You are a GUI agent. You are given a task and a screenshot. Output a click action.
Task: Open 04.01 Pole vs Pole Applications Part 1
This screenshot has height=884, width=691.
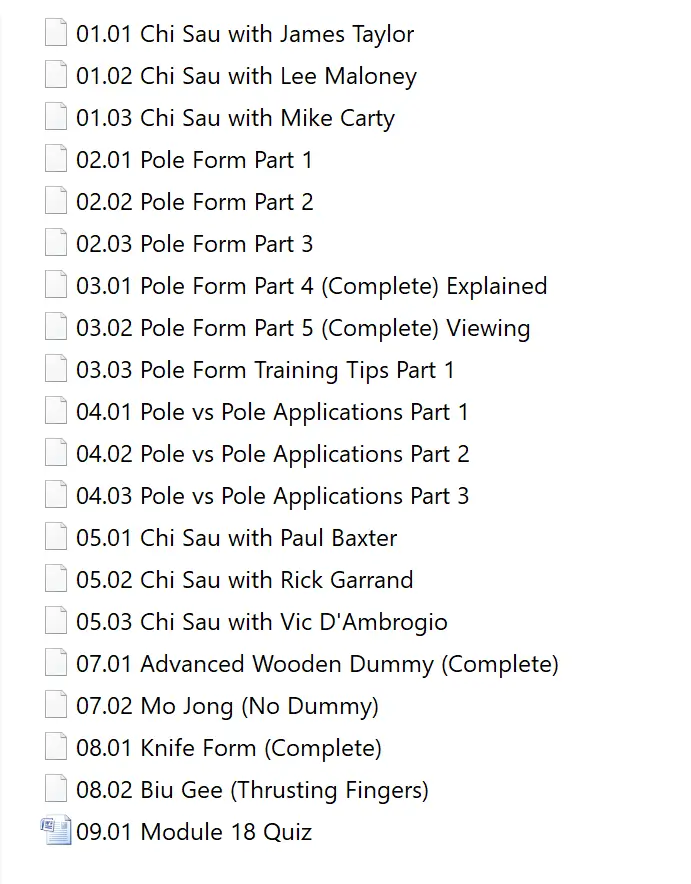pyautogui.click(x=272, y=412)
